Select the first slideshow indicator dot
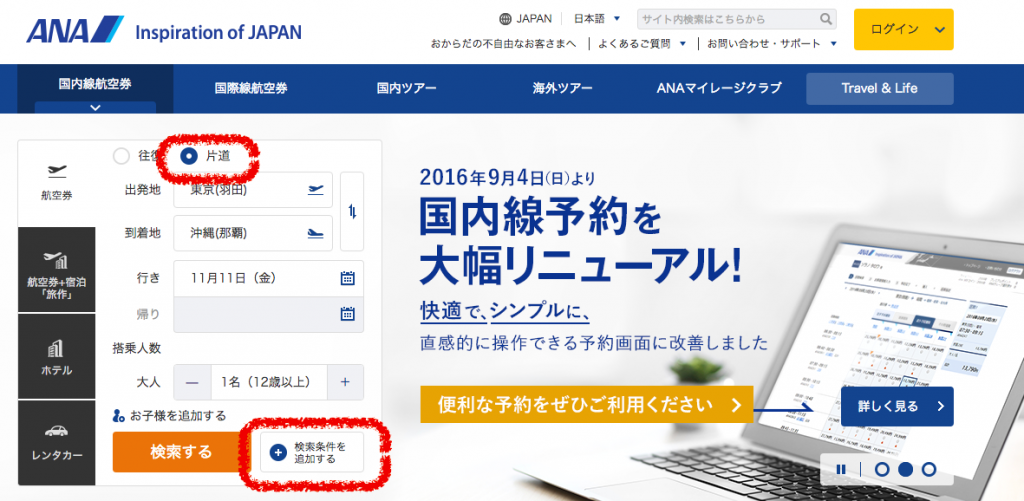 882,469
